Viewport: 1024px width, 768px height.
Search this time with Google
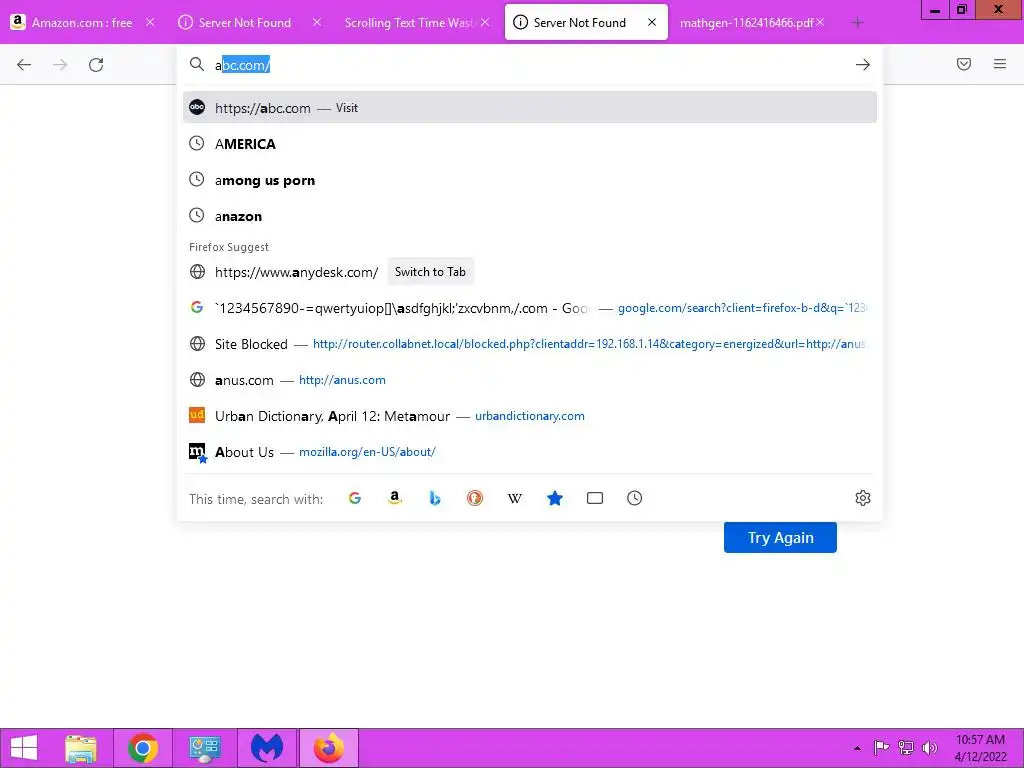tap(355, 498)
